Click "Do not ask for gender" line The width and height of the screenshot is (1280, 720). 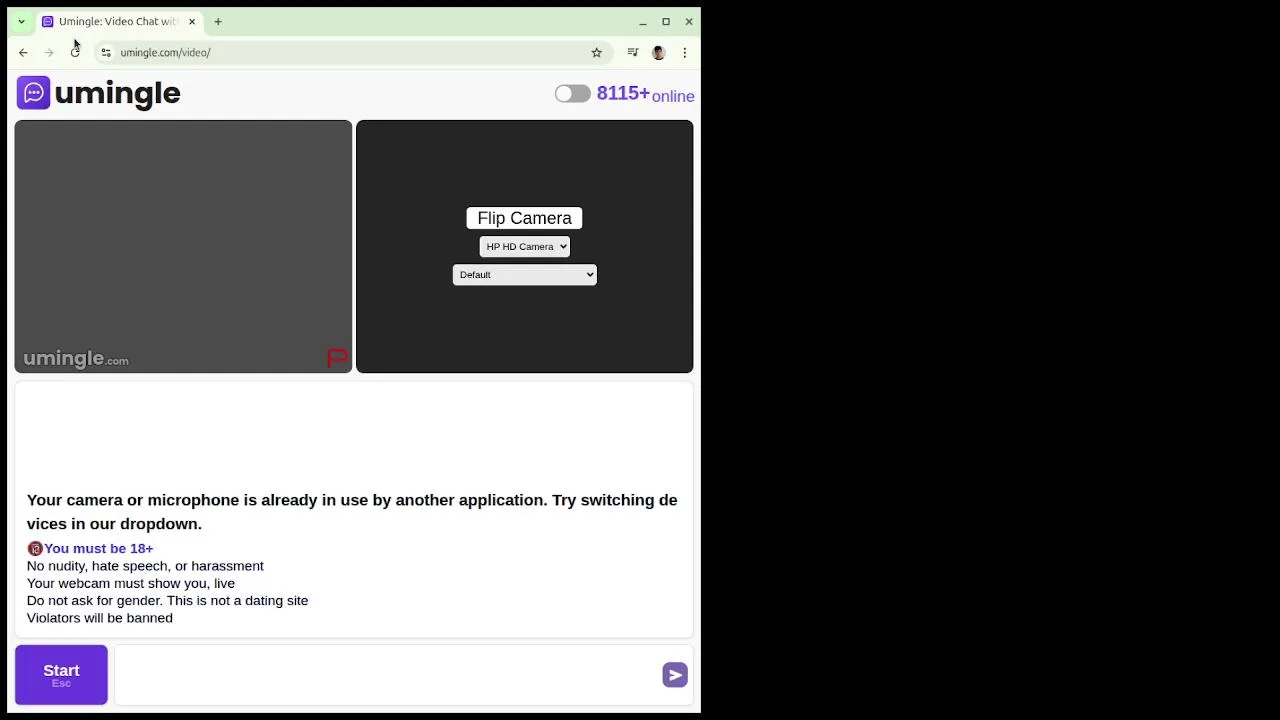coord(167,601)
